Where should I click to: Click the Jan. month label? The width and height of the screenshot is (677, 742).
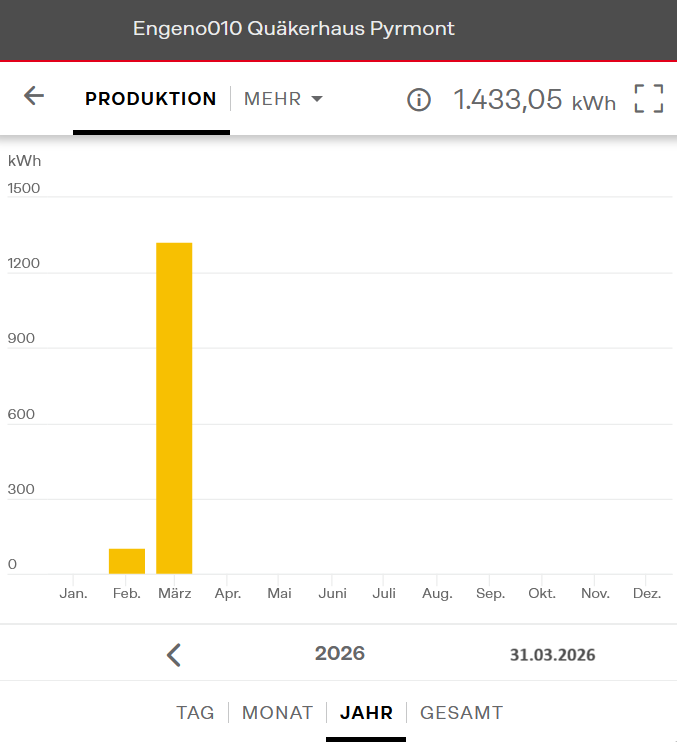tap(74, 593)
